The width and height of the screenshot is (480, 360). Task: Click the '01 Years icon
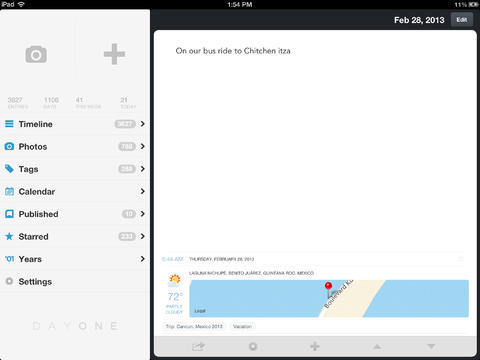[x=10, y=259]
